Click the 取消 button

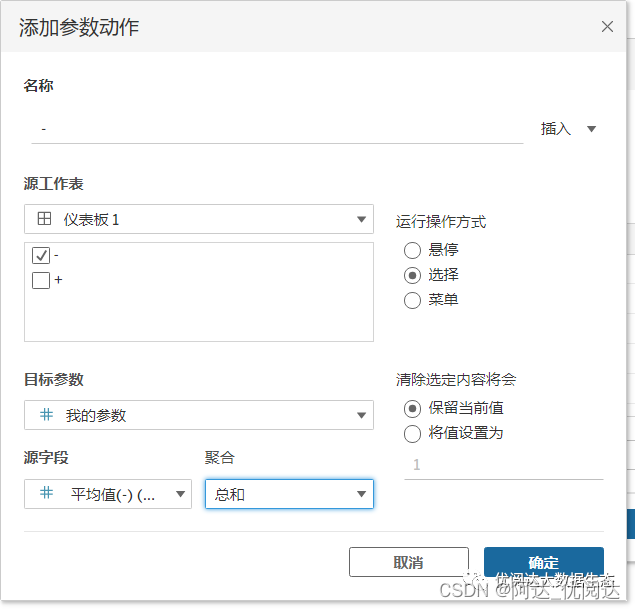point(409,562)
